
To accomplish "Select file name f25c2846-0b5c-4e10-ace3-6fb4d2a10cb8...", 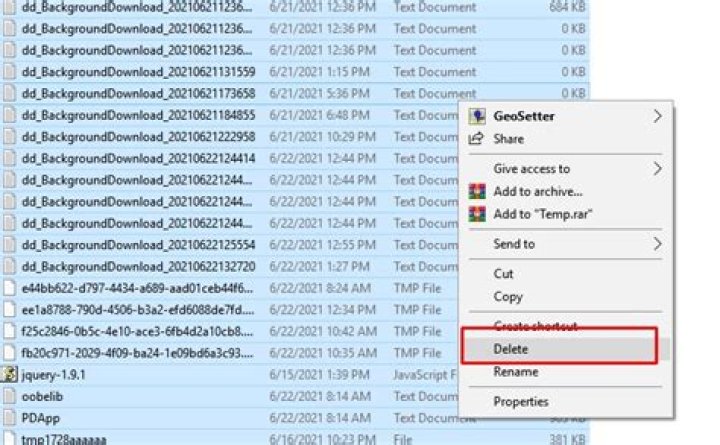I will (137, 332).
